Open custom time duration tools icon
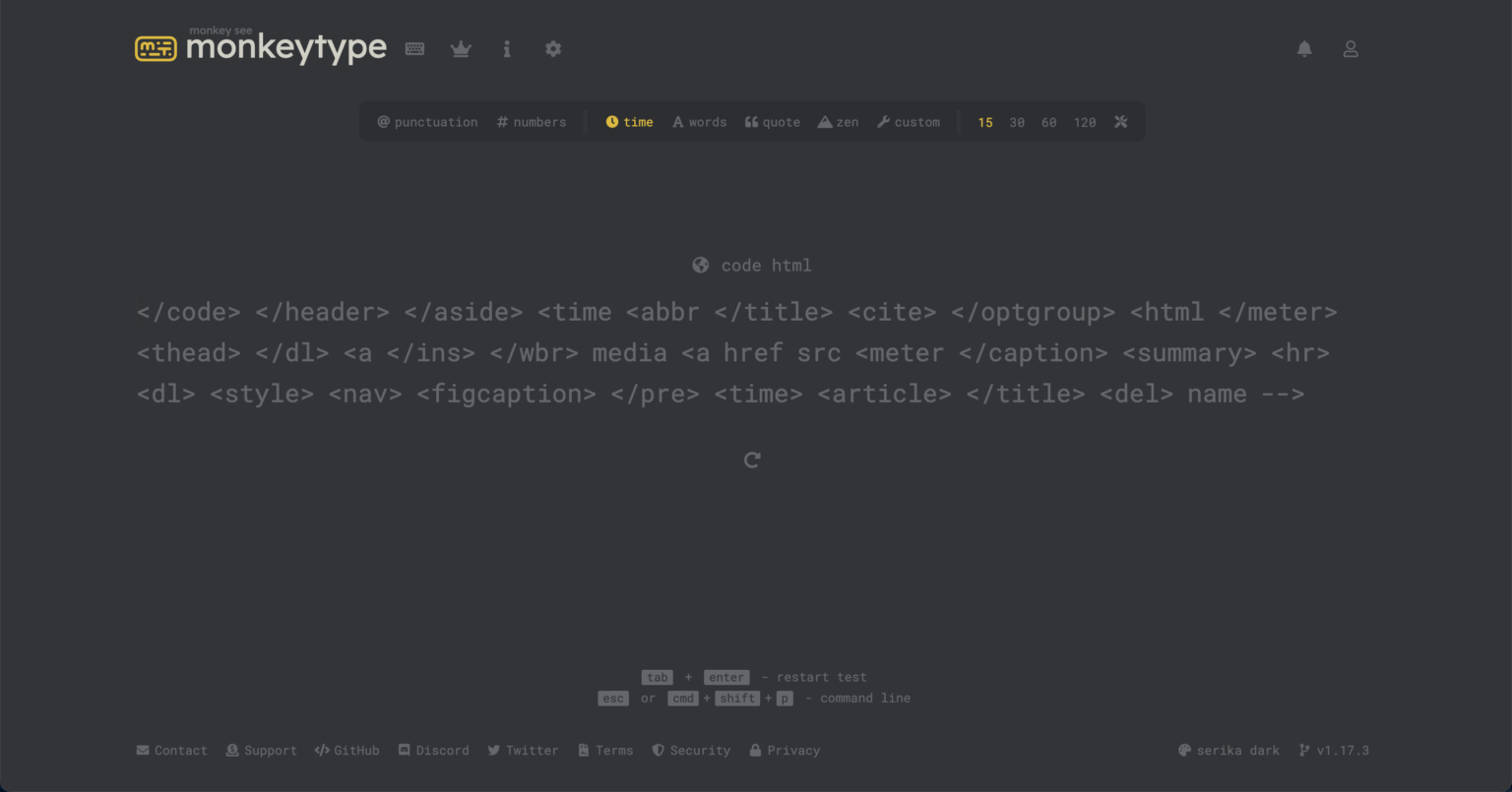Screen dimensions: 1512x792 point(1120,122)
